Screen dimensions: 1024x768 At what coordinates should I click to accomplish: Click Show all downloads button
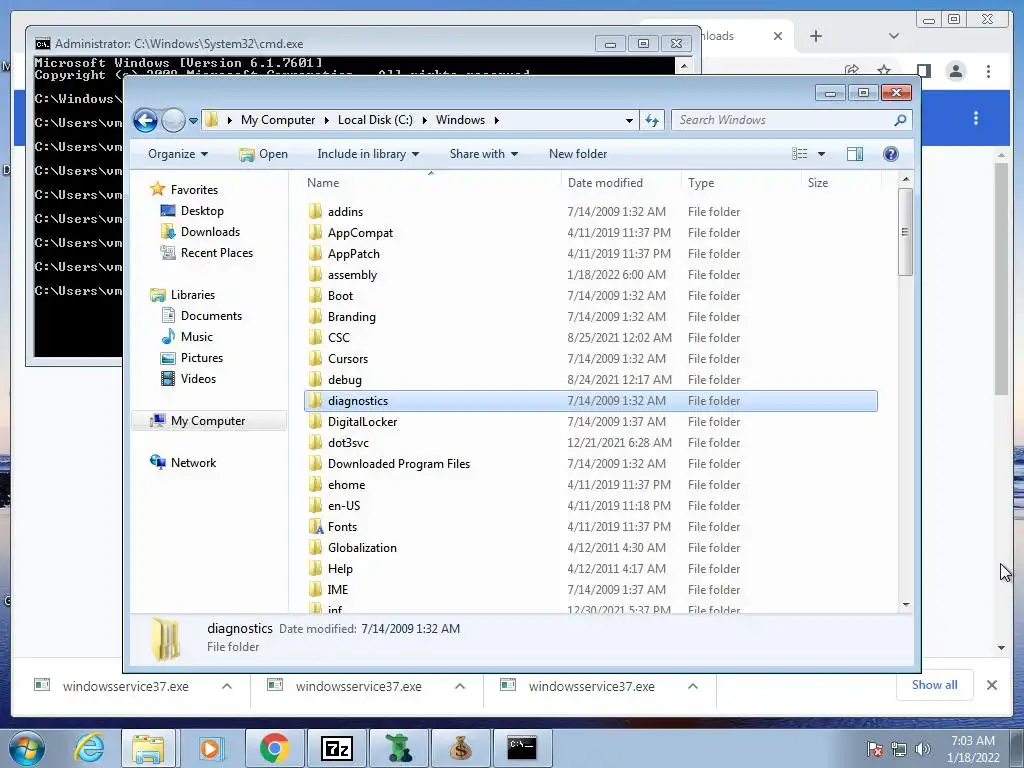point(935,684)
